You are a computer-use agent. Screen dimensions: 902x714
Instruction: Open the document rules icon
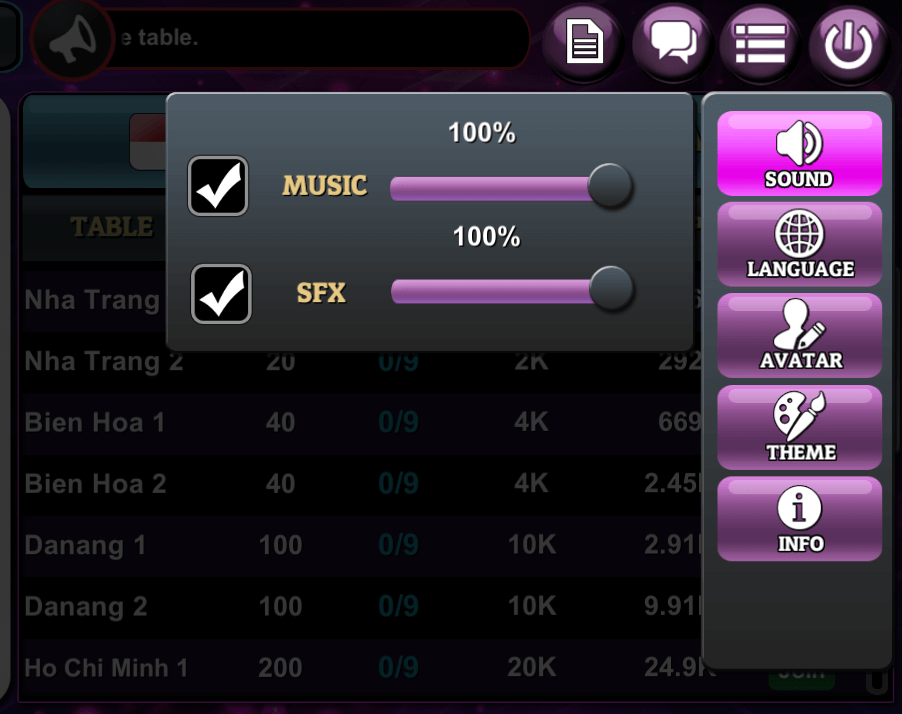(x=583, y=43)
